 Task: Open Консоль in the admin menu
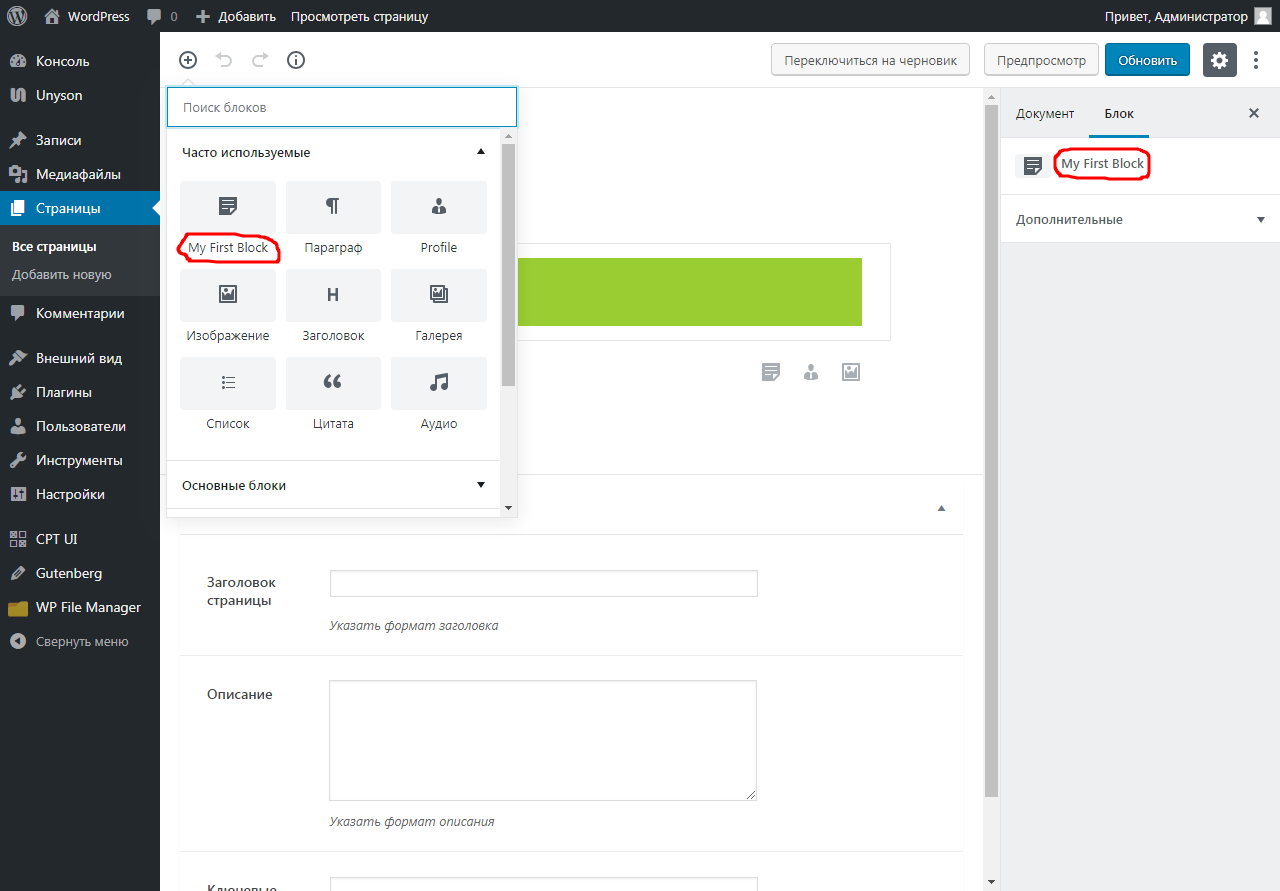[80, 61]
